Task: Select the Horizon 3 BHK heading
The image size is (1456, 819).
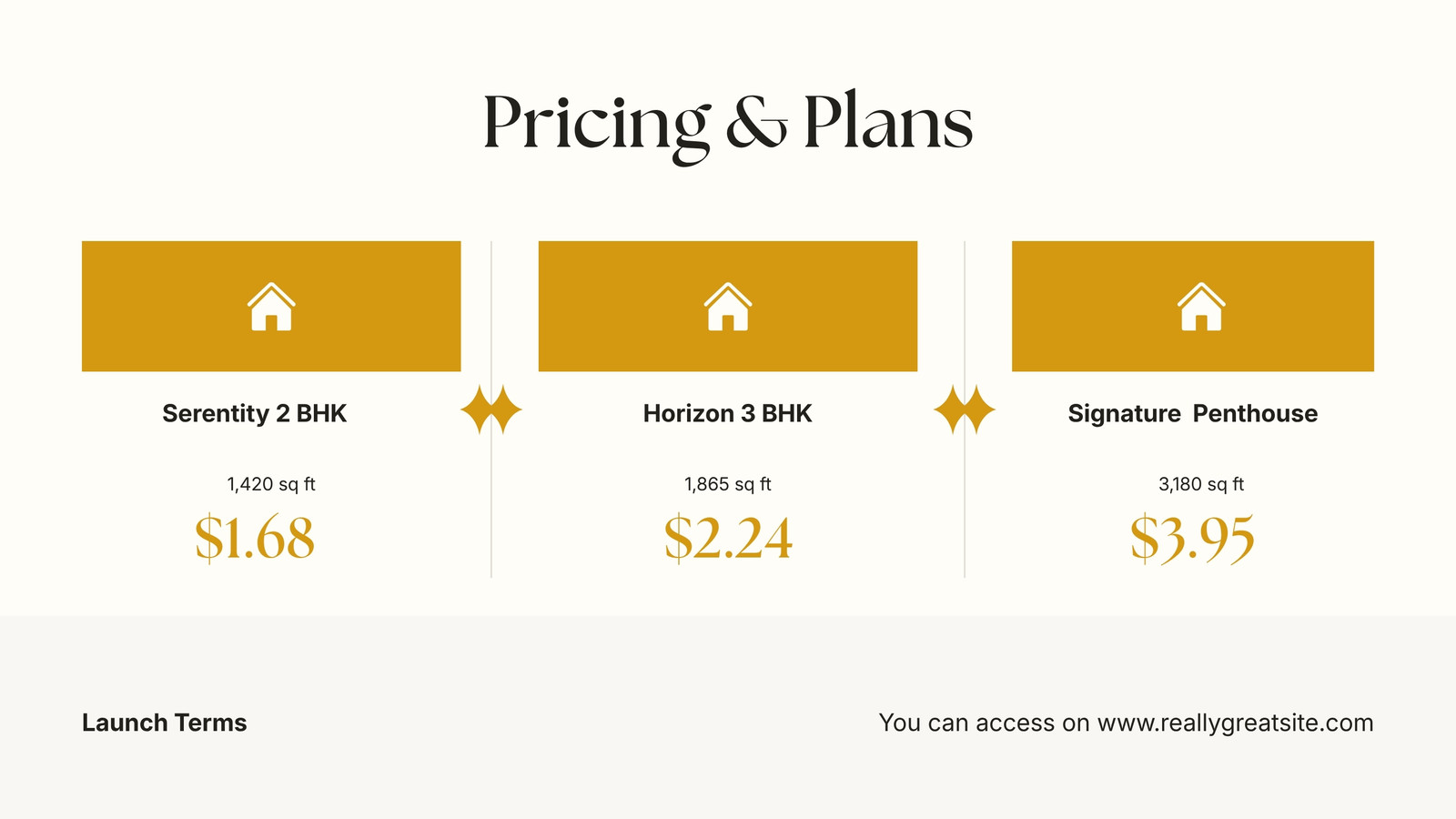Action: [x=728, y=414]
